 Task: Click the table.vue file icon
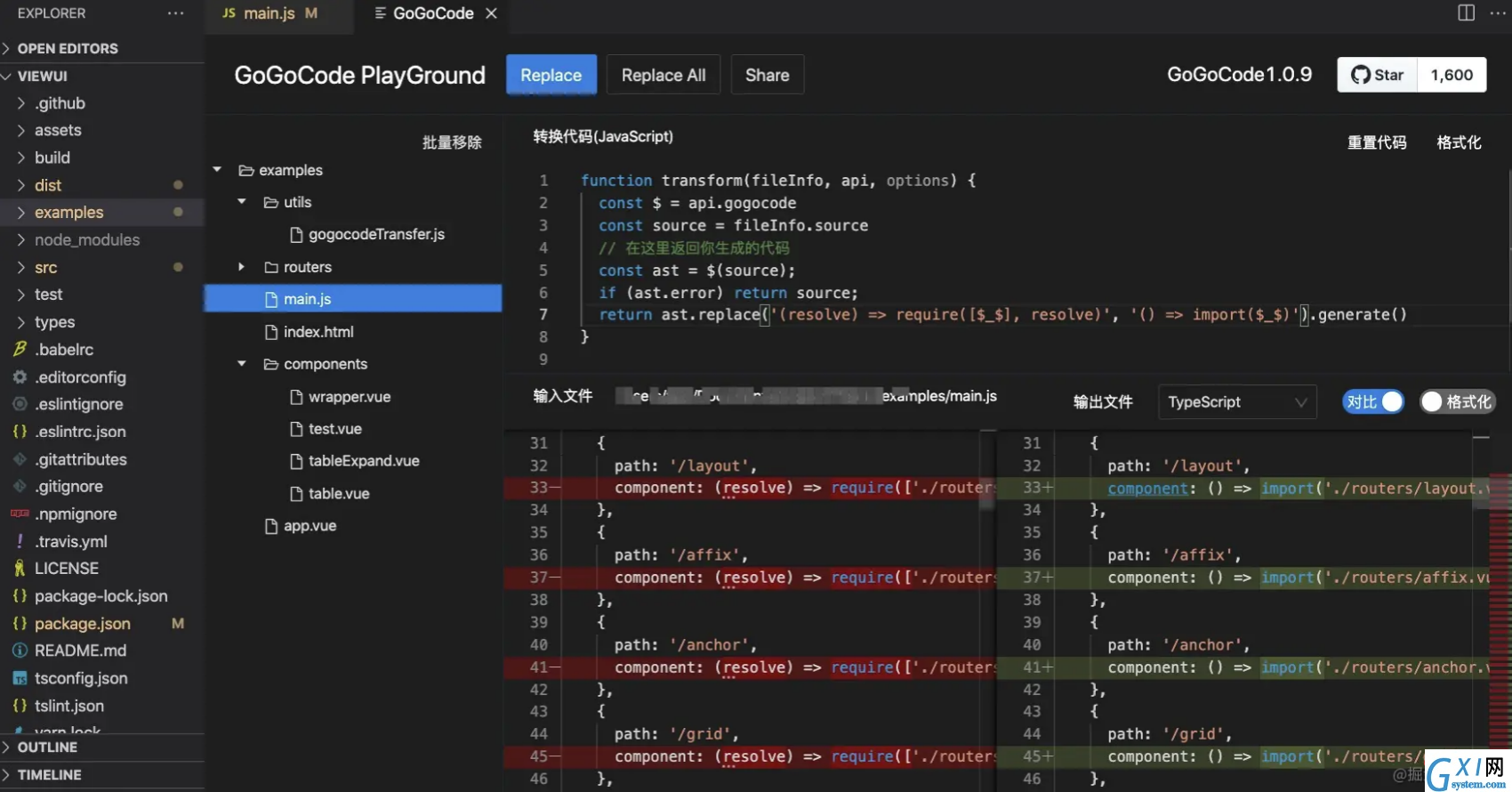click(297, 494)
